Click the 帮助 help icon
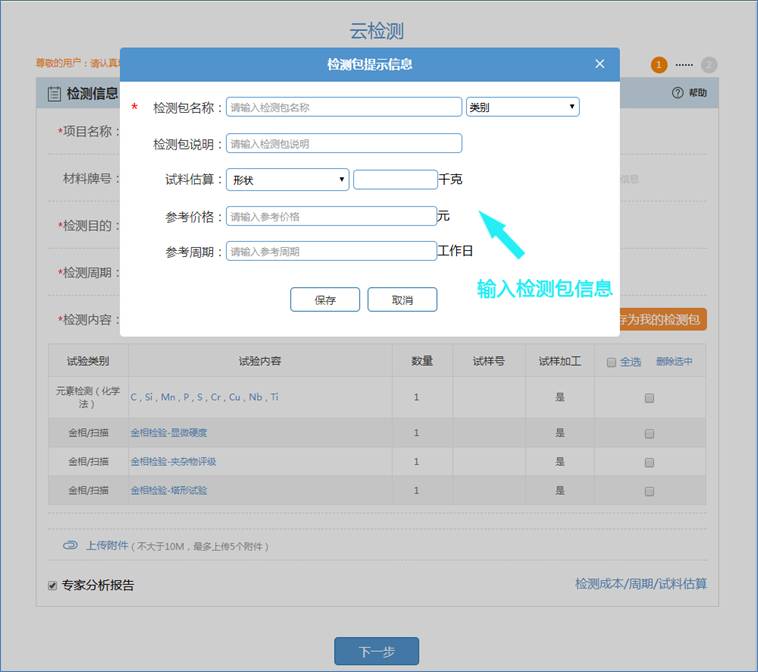 [677, 93]
